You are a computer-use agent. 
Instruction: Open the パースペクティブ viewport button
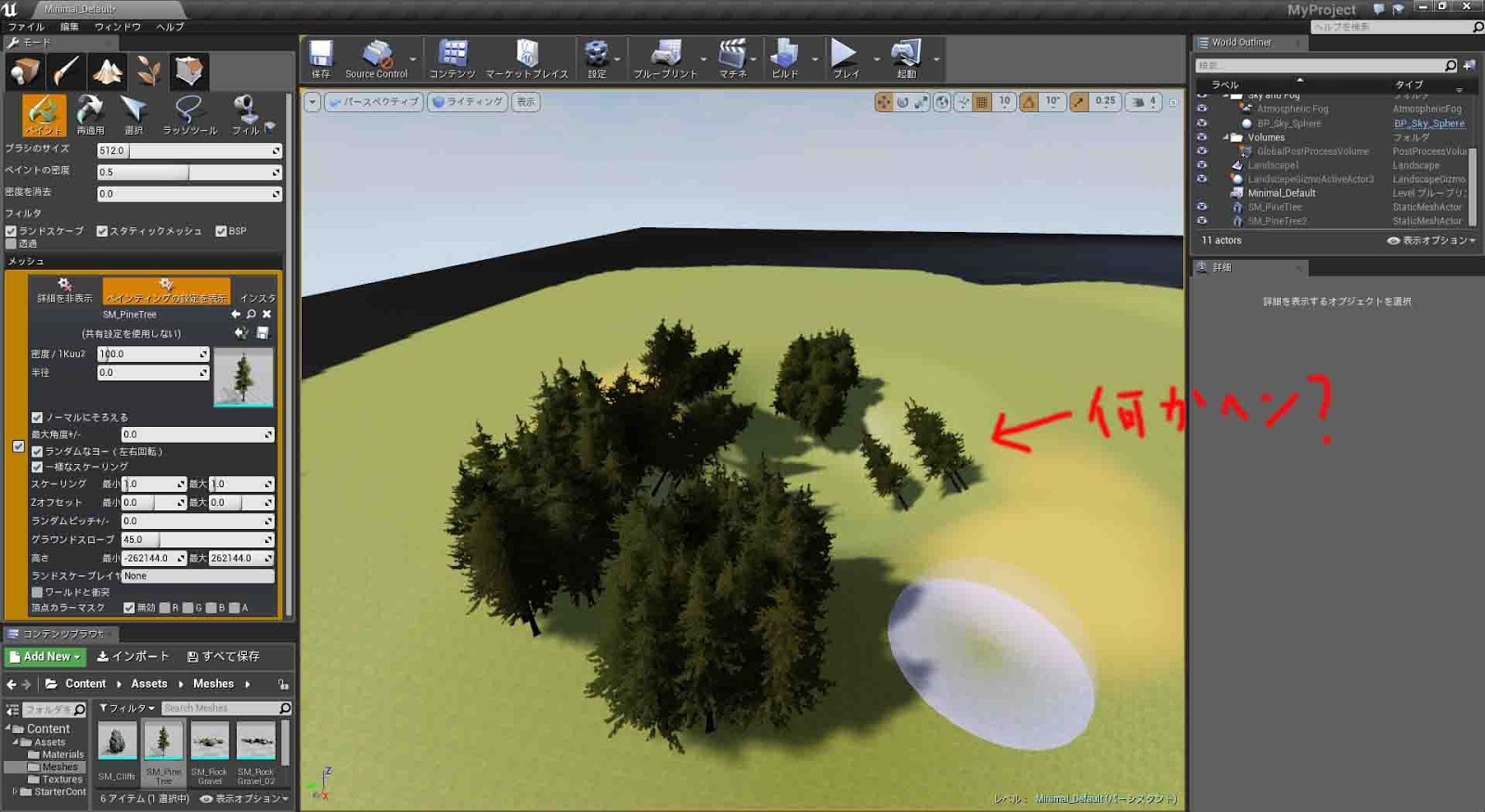[373, 102]
